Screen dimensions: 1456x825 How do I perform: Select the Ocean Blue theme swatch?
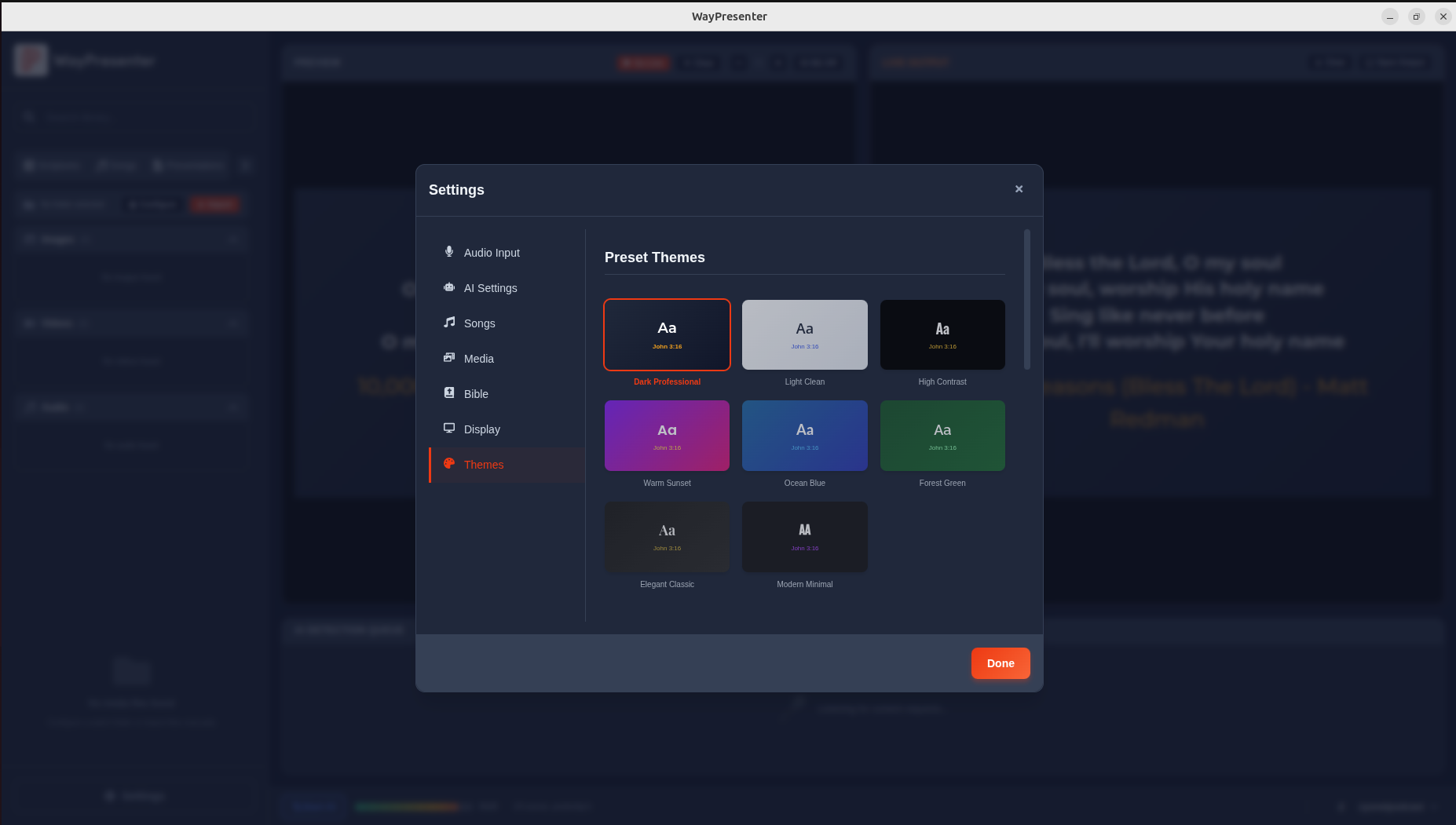point(804,436)
